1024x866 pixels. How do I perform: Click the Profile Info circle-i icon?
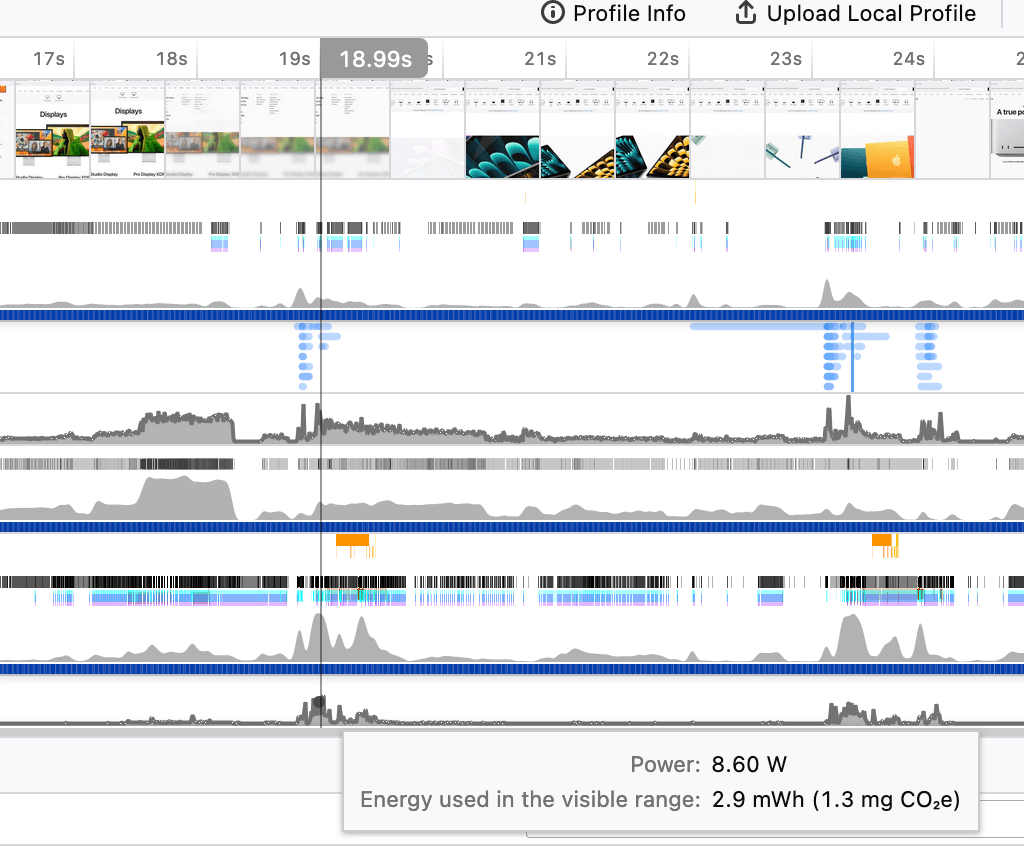(x=552, y=13)
